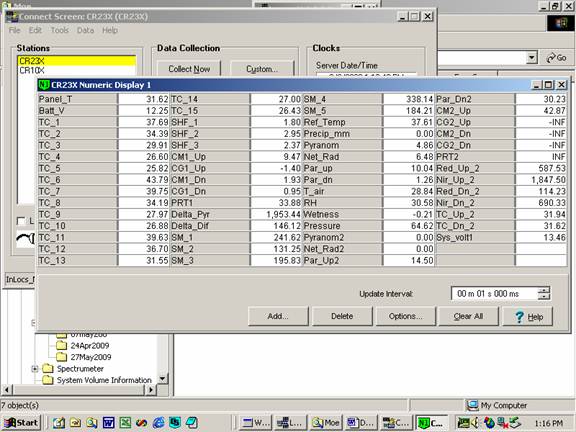Image resolution: width=576 pixels, height=432 pixels.
Task: Click the Custom... data collection button
Action: pyautogui.click(x=262, y=69)
